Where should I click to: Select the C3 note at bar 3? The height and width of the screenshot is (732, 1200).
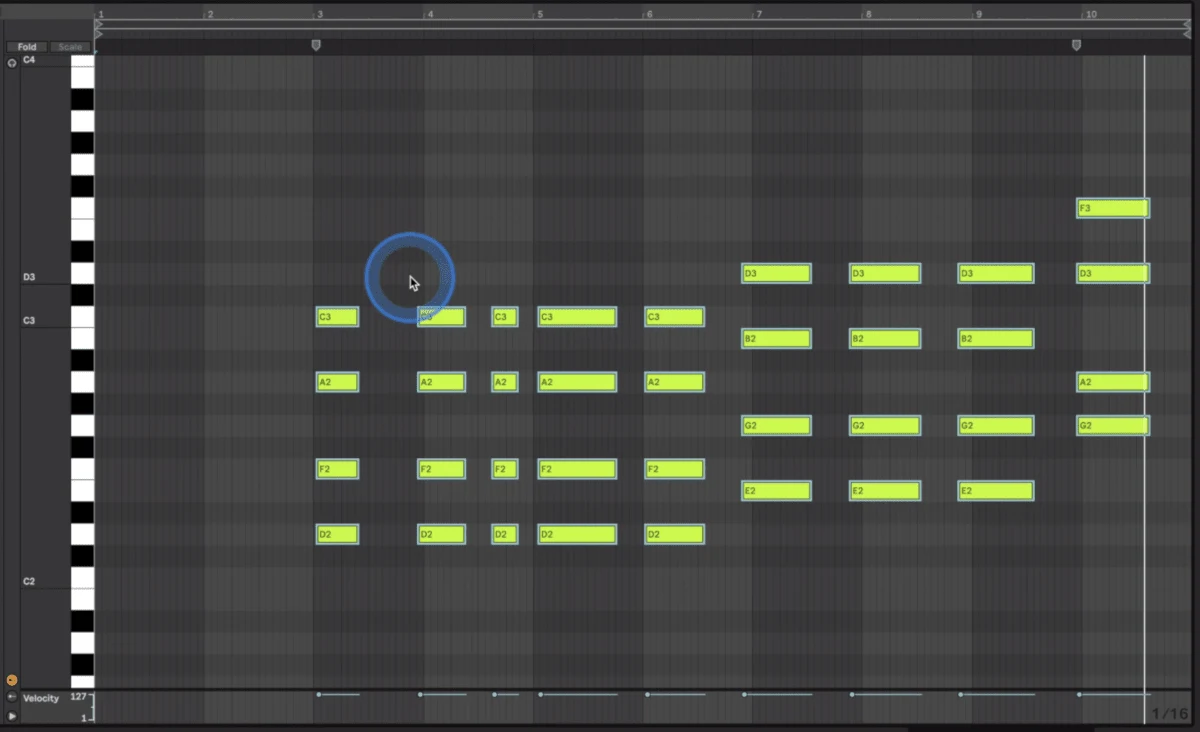point(337,317)
